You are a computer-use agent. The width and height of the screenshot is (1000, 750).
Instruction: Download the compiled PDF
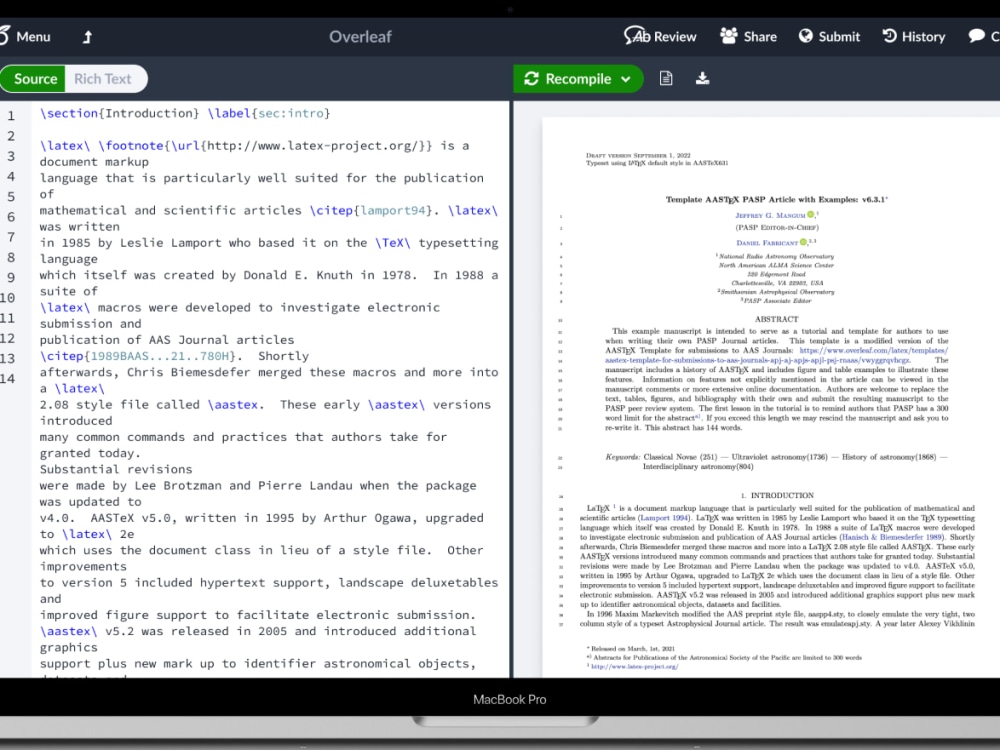tap(702, 77)
